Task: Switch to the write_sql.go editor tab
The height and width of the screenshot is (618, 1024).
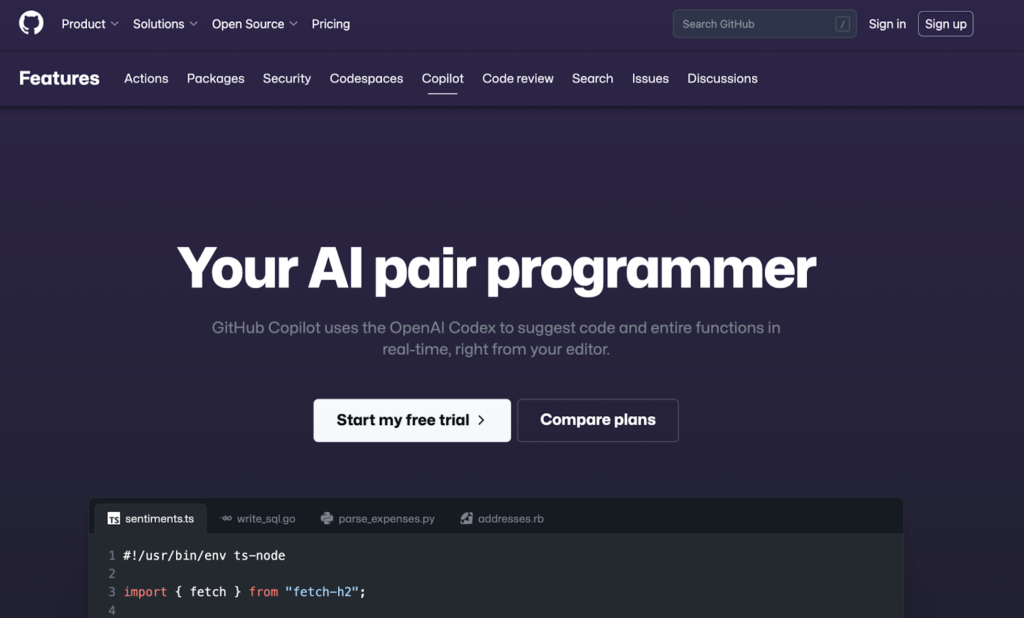Action: tap(258, 518)
